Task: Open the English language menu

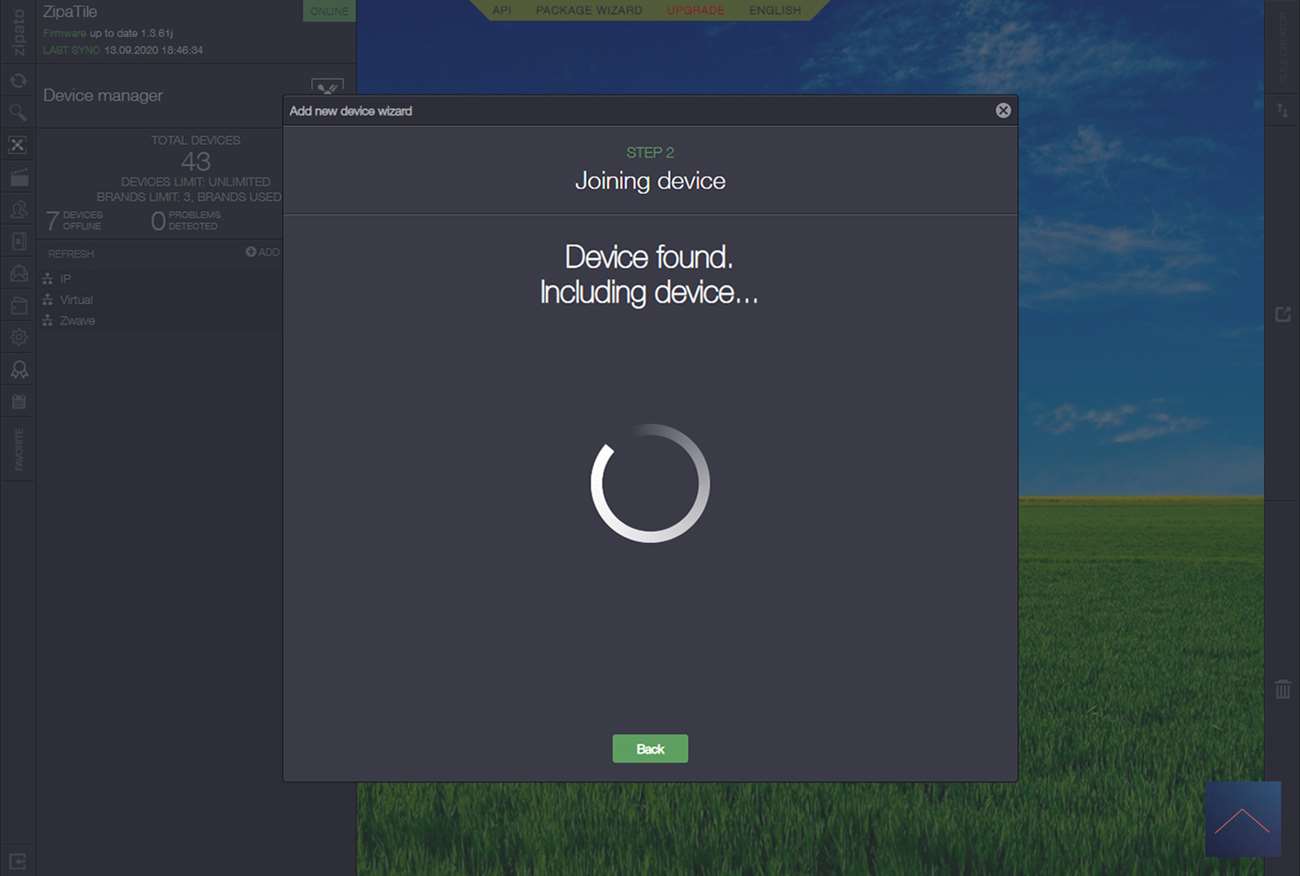Action: click(775, 10)
